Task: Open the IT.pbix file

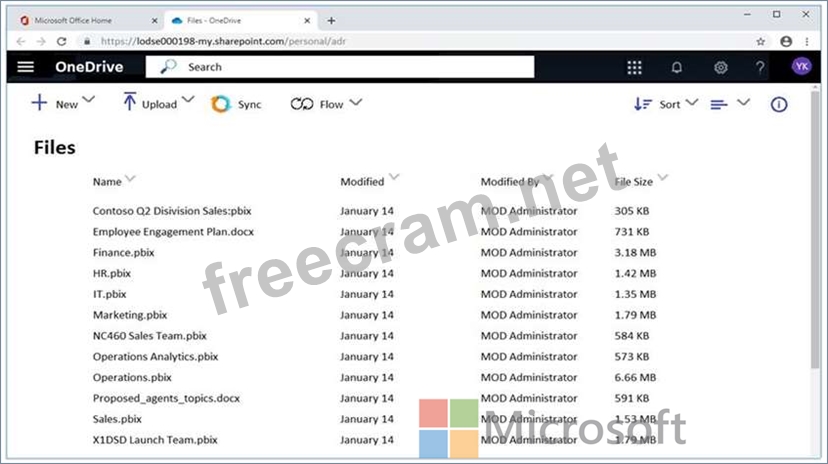Action: [110, 294]
